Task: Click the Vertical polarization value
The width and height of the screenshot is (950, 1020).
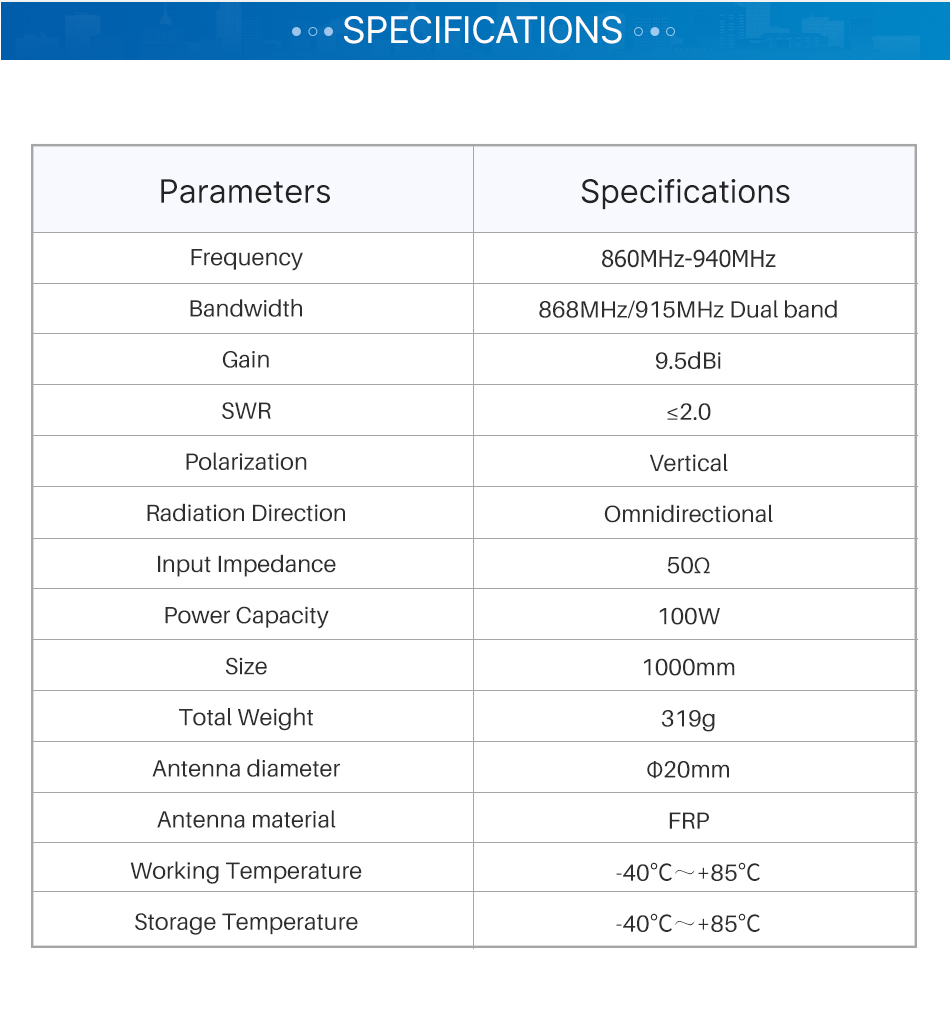Action: 688,463
